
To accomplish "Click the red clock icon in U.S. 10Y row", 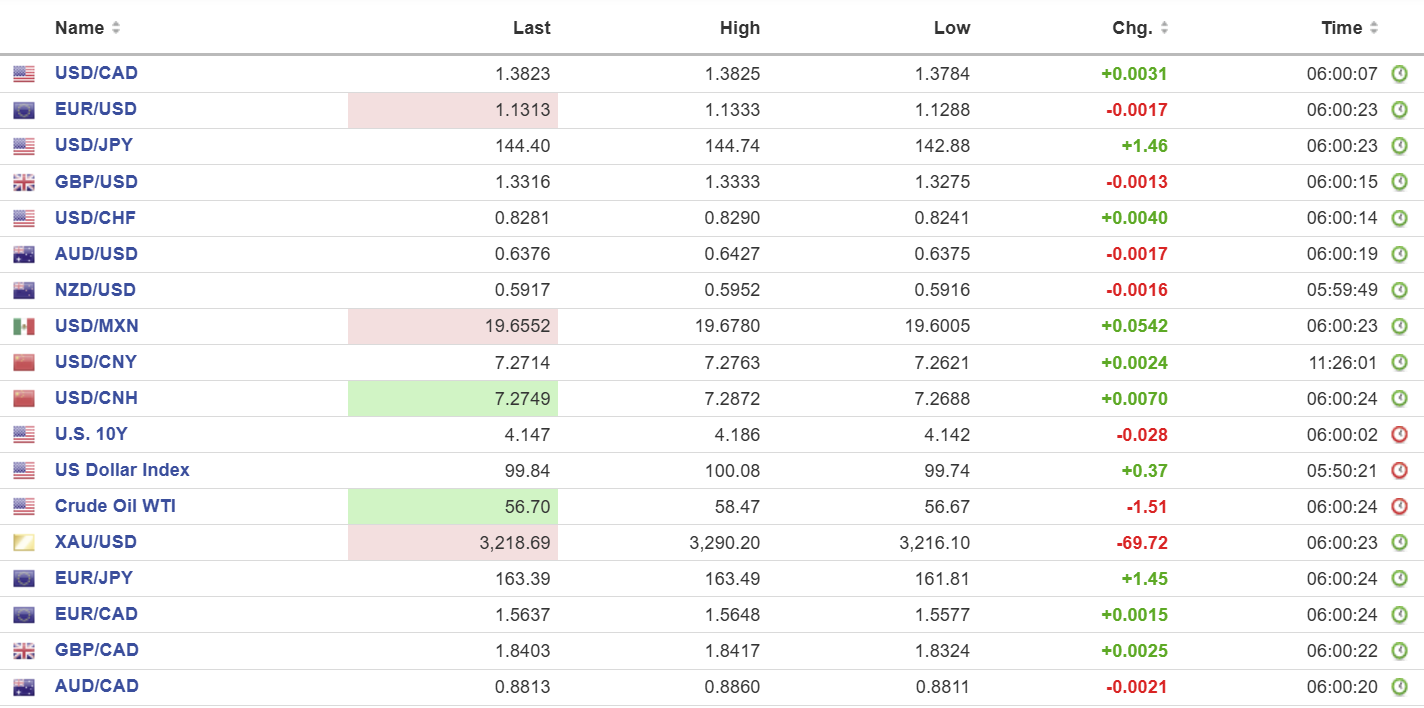I will tap(1400, 435).
